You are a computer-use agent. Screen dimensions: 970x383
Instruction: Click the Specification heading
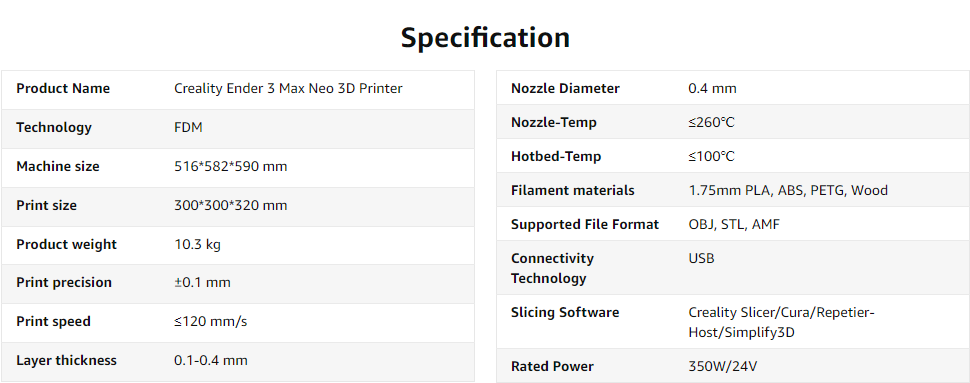coord(485,38)
